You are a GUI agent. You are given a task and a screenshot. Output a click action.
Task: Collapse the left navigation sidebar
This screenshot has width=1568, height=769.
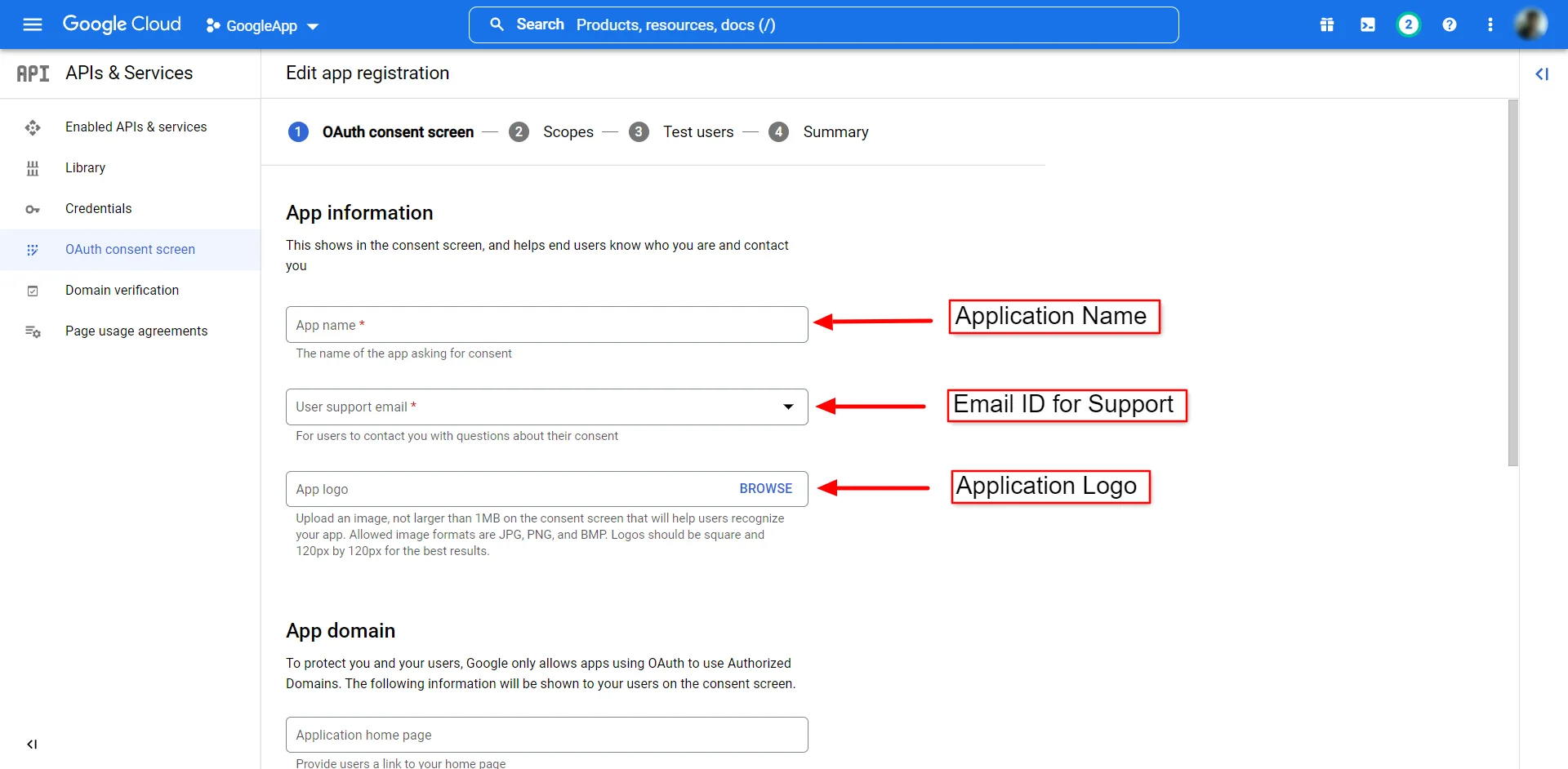tap(32, 745)
